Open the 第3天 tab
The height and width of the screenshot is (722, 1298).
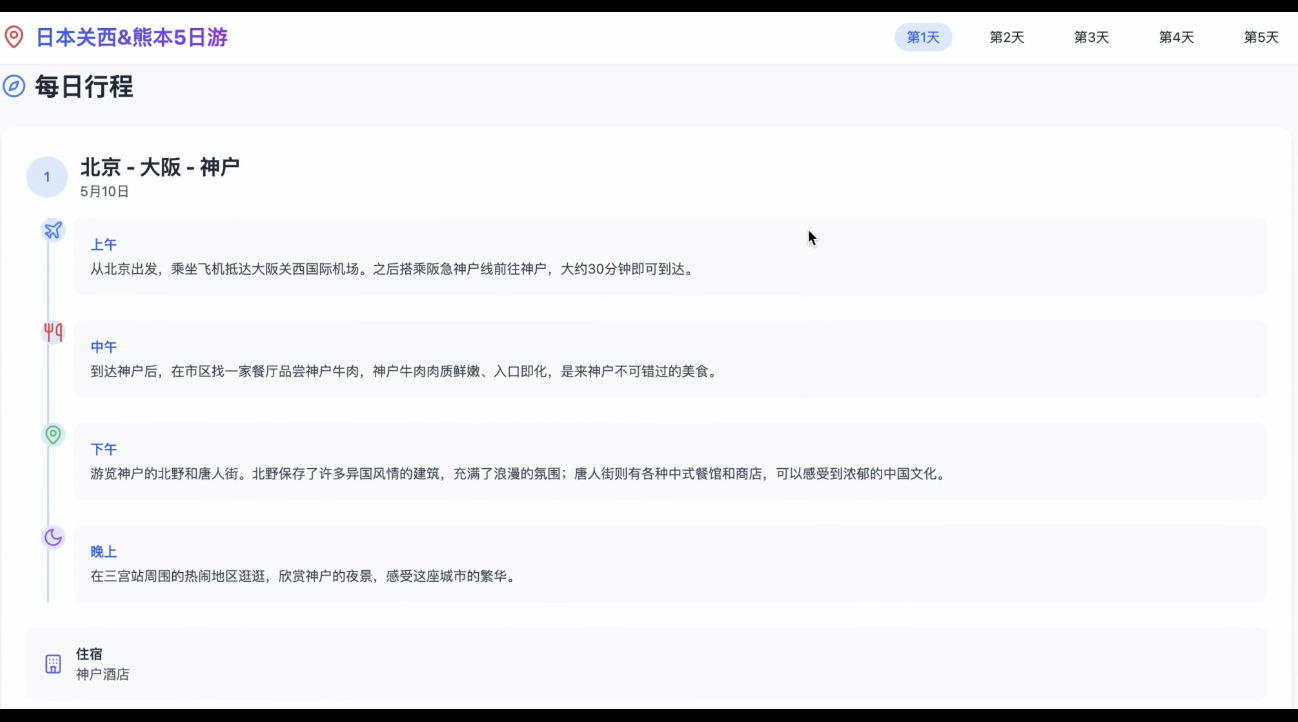1092,37
